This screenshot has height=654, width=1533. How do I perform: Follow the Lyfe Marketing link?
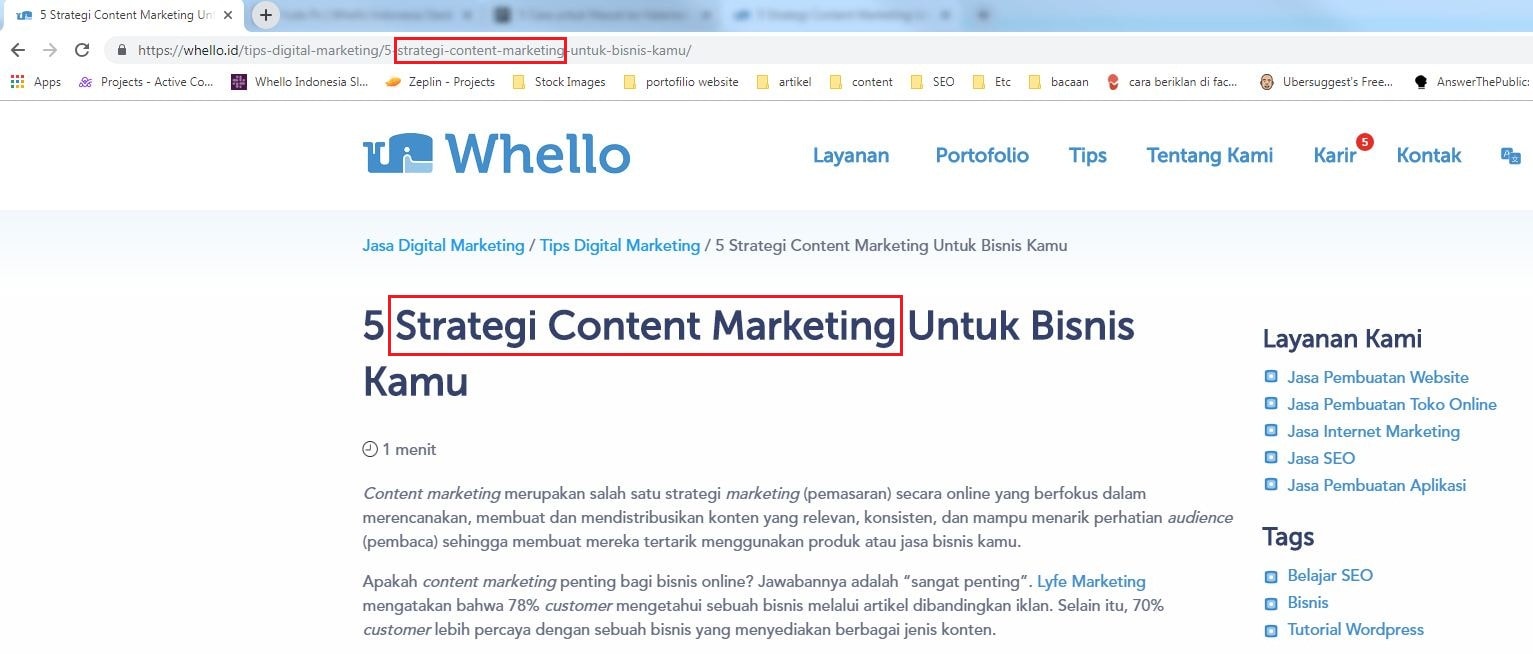pyautogui.click(x=1091, y=581)
